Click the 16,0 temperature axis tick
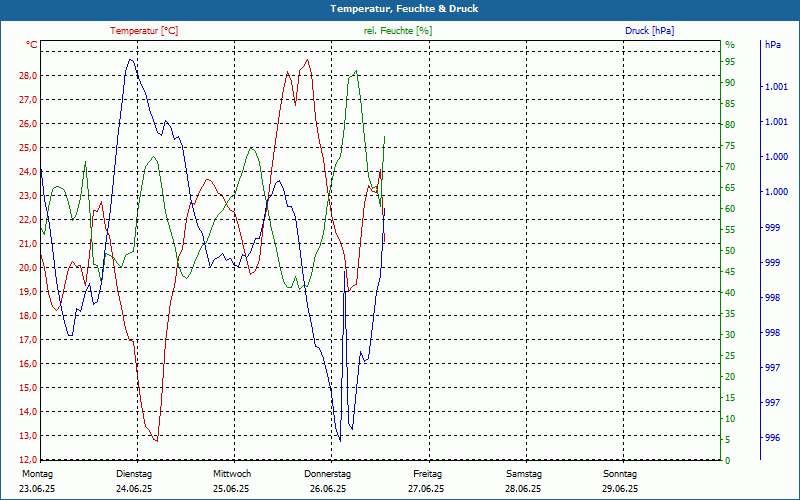 [x=28, y=363]
